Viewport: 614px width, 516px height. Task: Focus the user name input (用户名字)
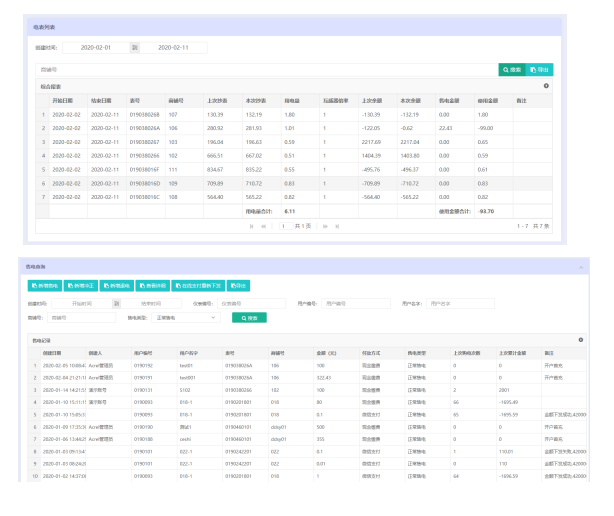tap(460, 304)
